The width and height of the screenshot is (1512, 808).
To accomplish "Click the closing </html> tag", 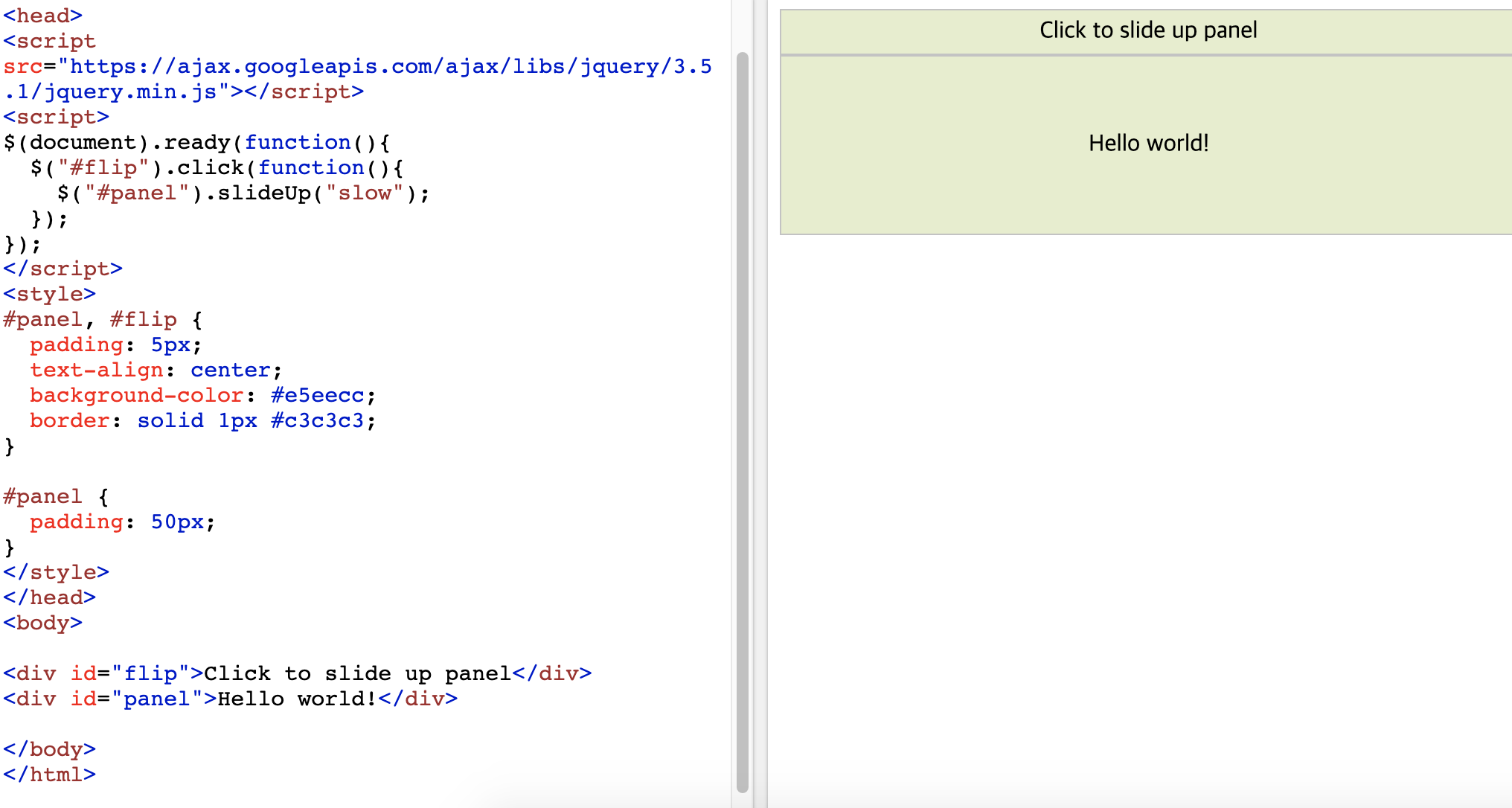I will coord(49,775).
